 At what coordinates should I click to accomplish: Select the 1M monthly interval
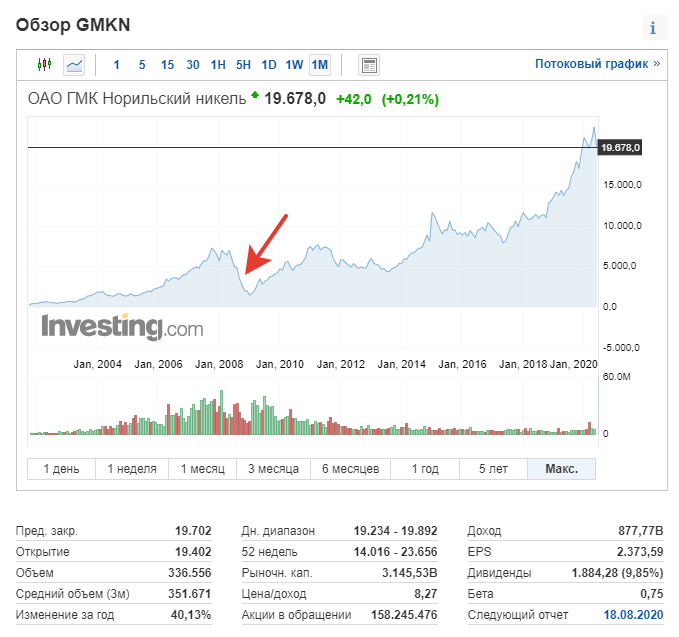point(320,65)
